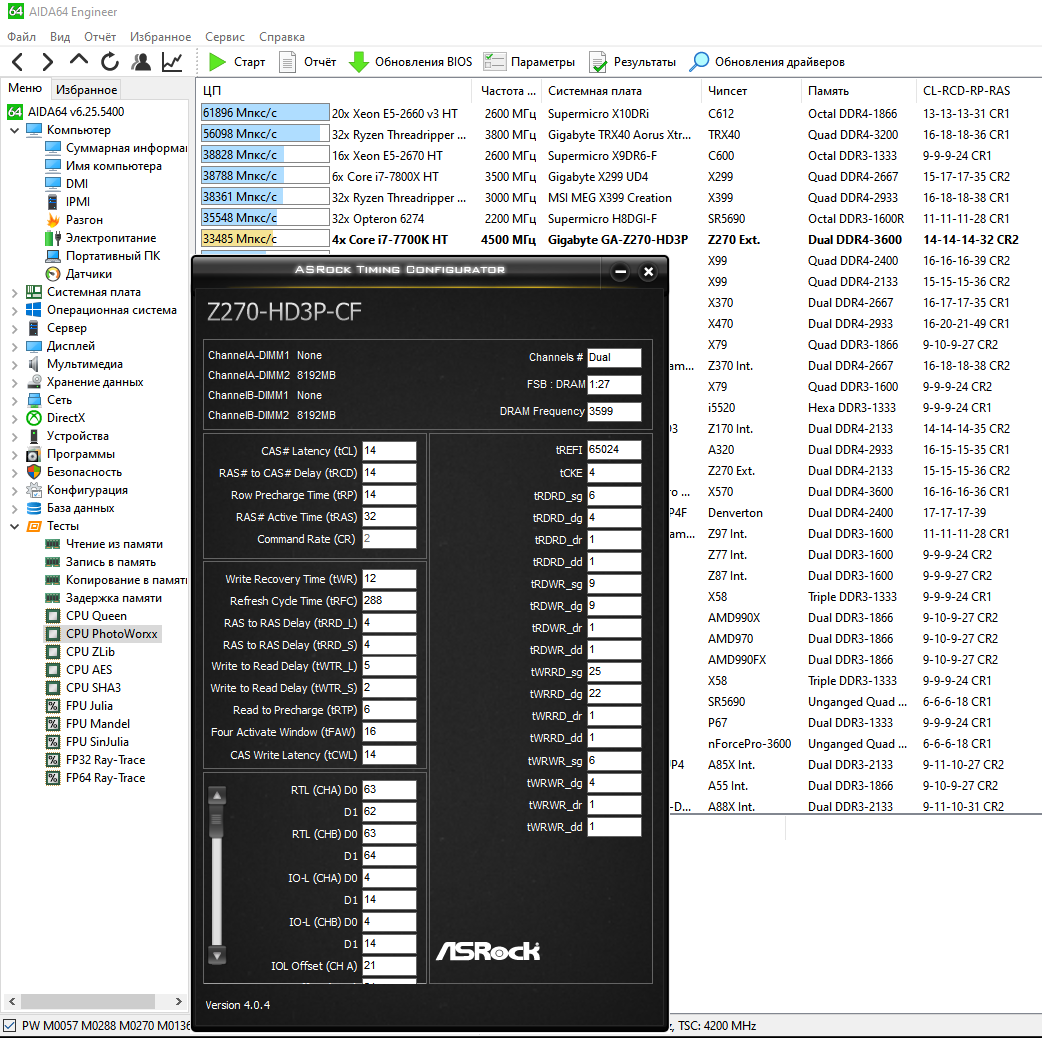
Task: Click the Refresh icon in toolbar
Action: pyautogui.click(x=110, y=62)
